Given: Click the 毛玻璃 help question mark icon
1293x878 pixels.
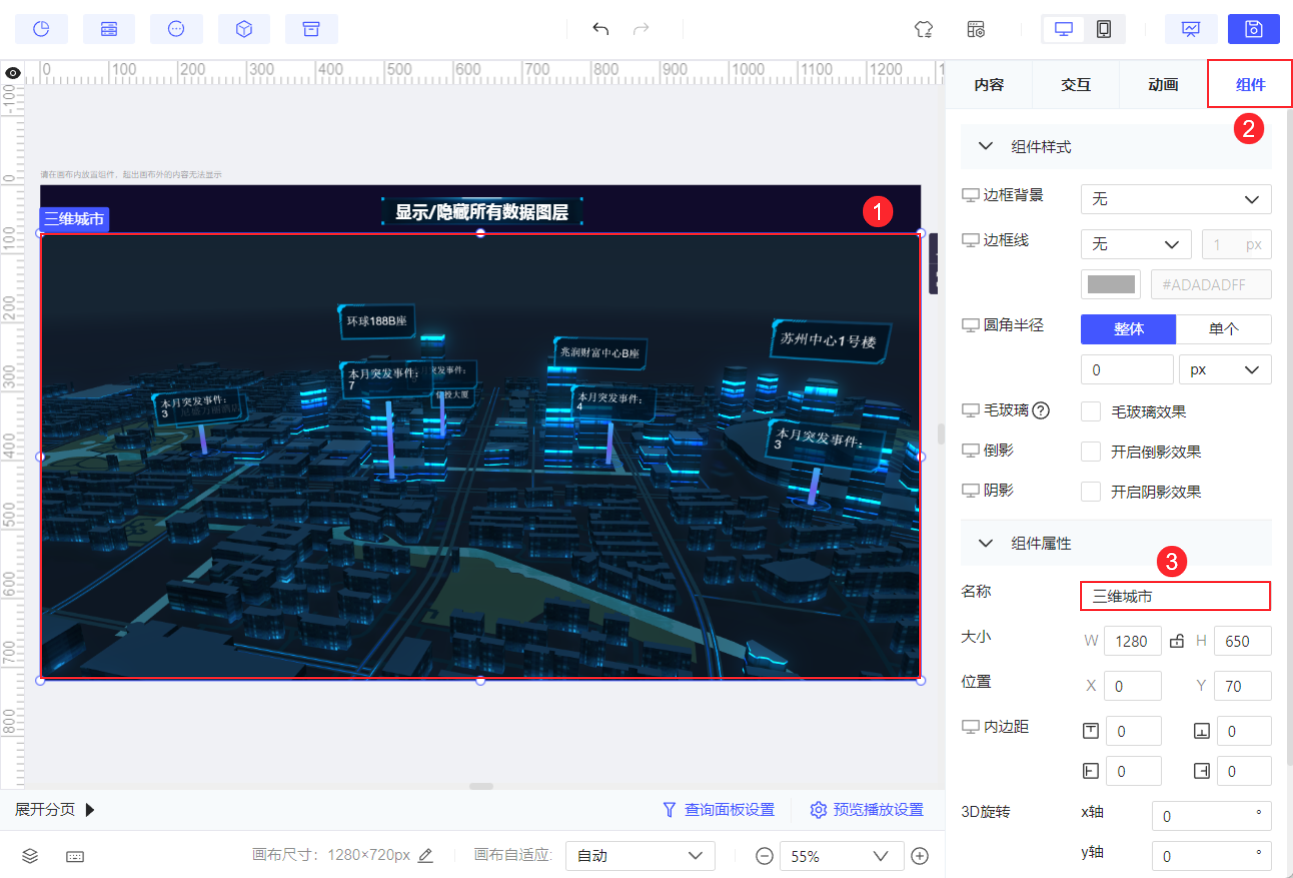Looking at the screenshot, I should click(x=1041, y=410).
